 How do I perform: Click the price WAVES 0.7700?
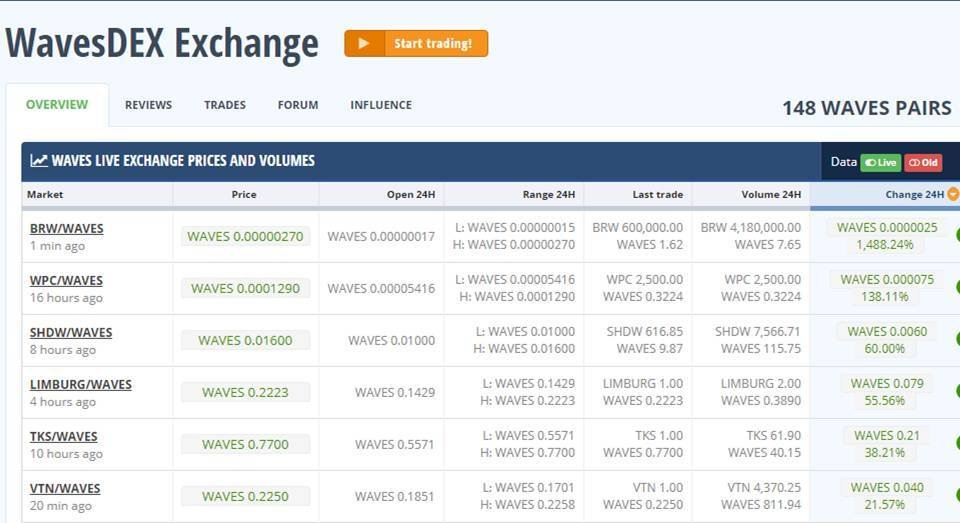click(x=246, y=445)
